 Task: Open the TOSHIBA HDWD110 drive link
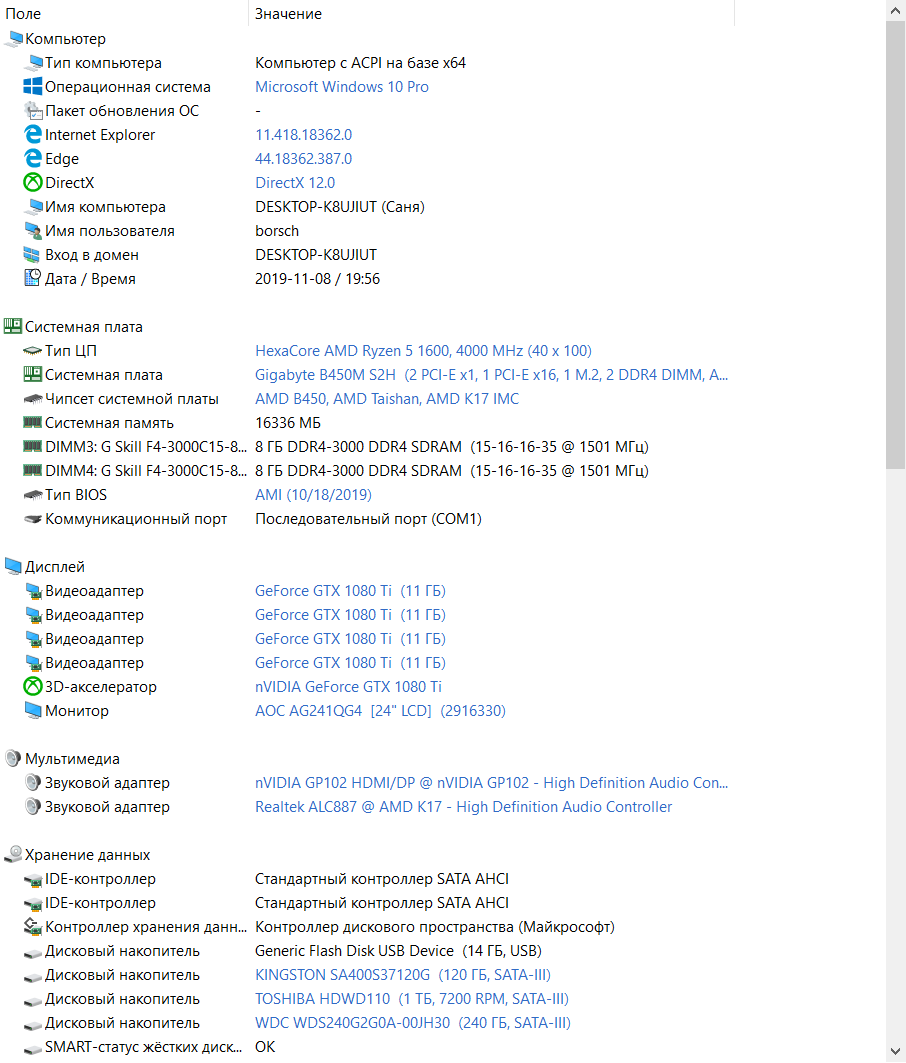tap(412, 999)
